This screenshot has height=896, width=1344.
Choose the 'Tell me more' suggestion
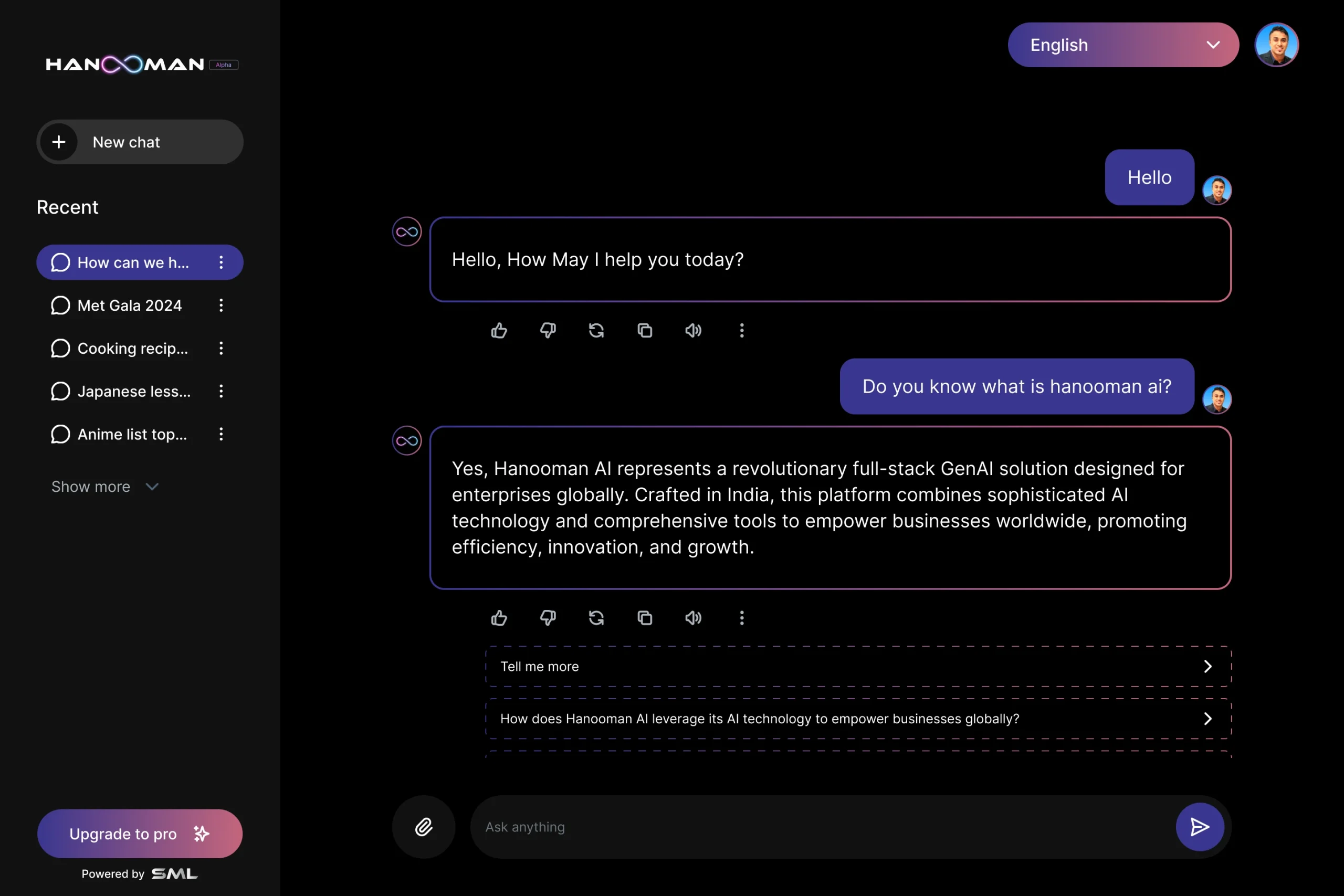pos(858,666)
